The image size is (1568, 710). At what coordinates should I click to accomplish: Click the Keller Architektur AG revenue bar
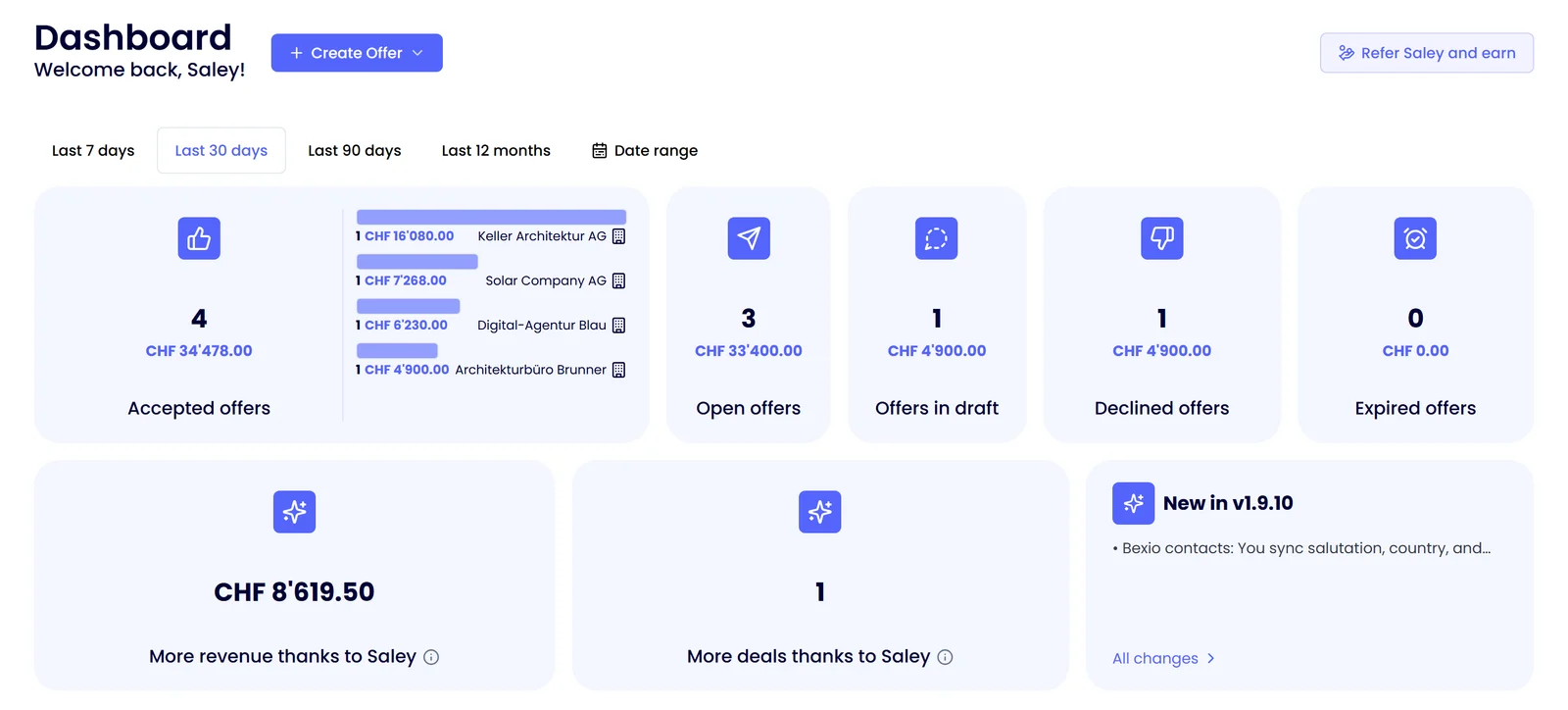491,217
